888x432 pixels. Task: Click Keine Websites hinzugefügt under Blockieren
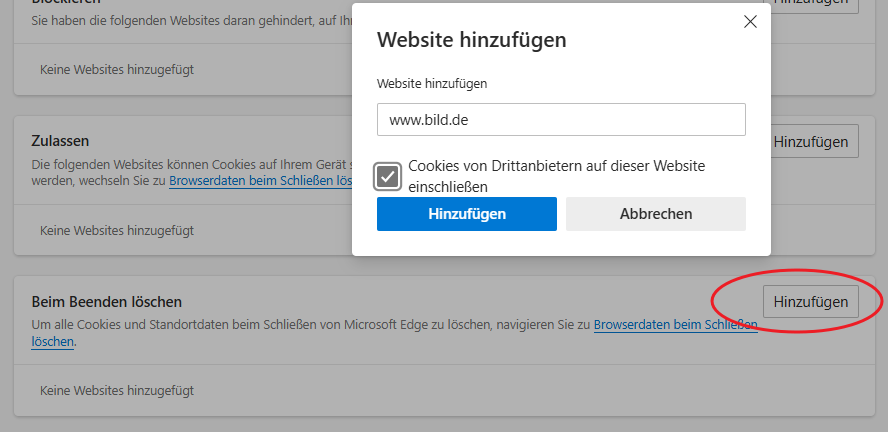[117, 70]
